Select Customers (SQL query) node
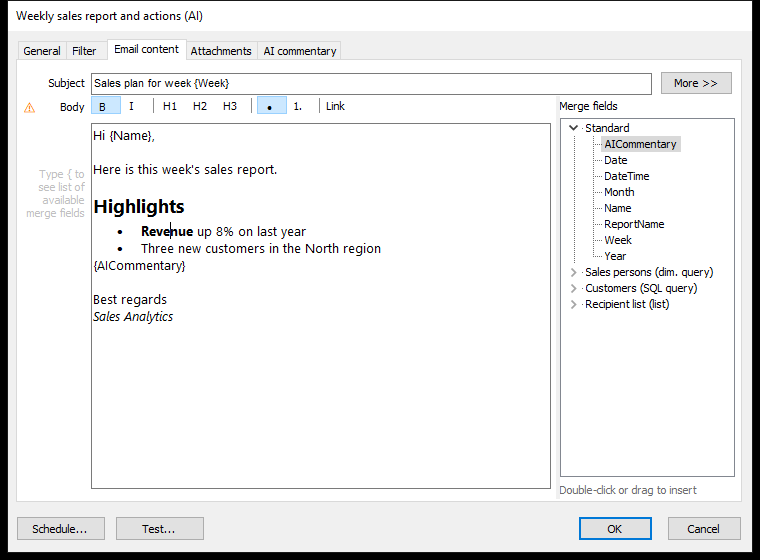 641,288
